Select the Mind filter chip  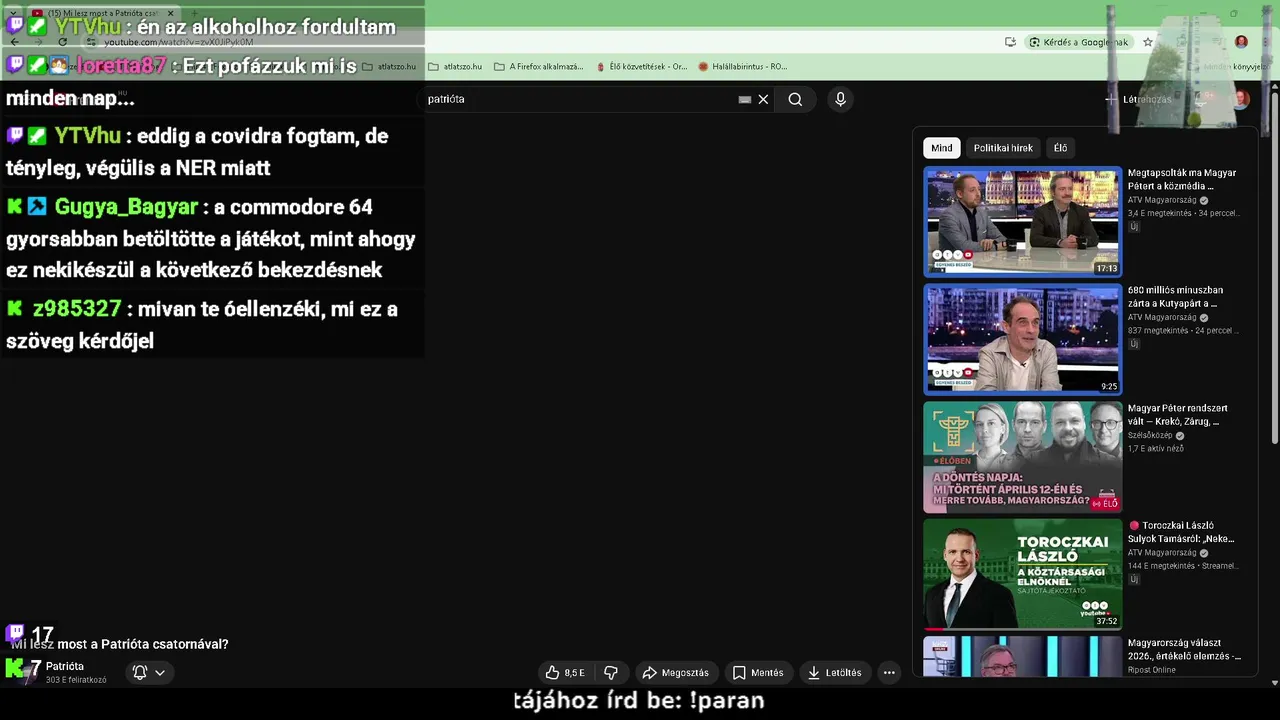942,148
